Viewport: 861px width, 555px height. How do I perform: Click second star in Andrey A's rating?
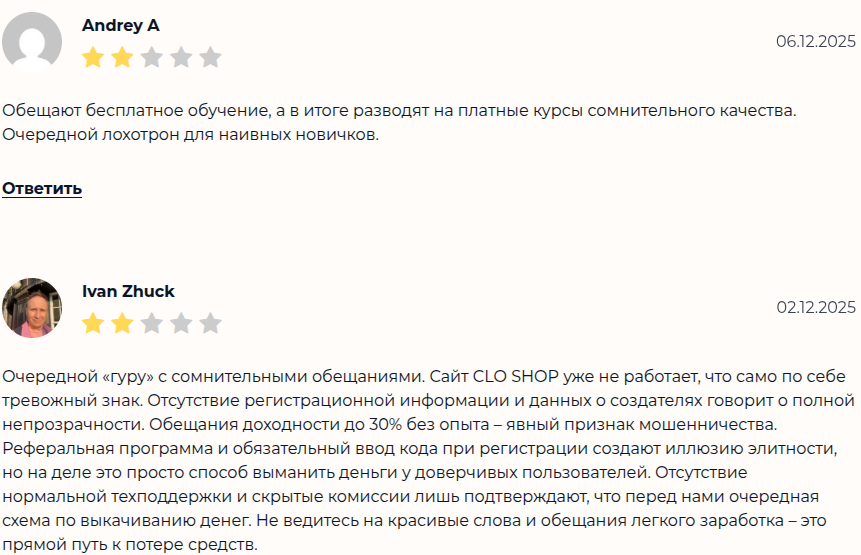[122, 57]
